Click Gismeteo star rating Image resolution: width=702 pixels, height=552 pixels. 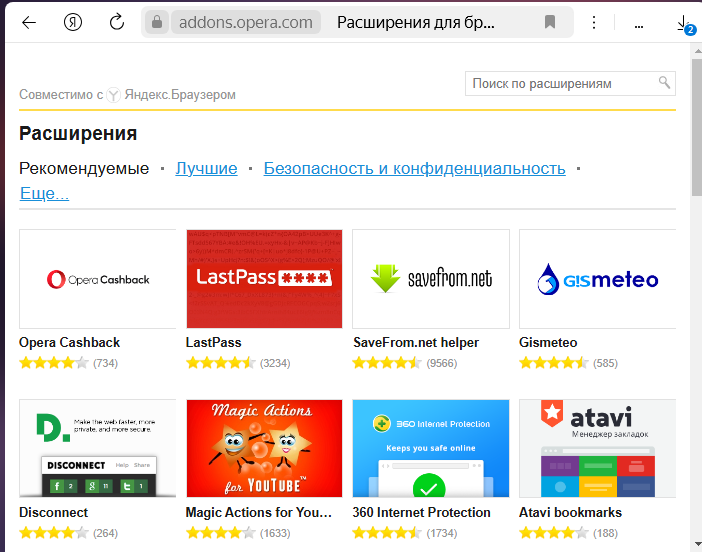point(554,363)
